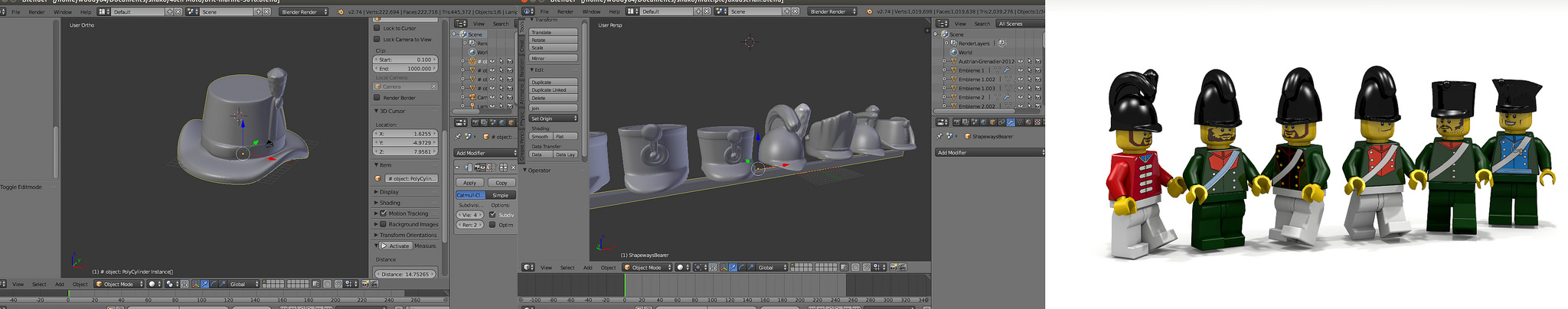Select Austrian-Grenadier-2012 object in outliner

(x=987, y=61)
